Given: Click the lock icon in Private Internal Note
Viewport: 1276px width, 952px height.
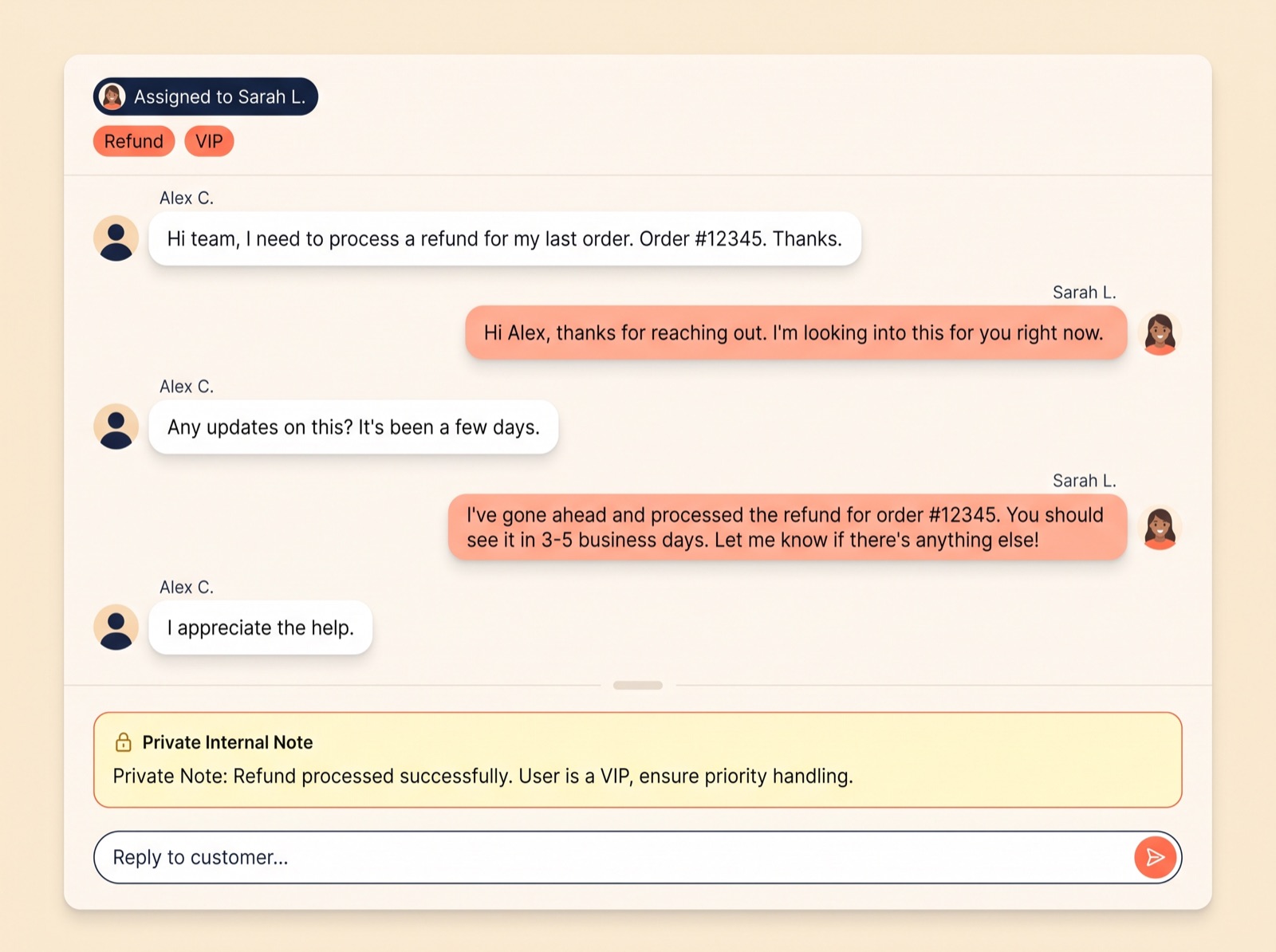Looking at the screenshot, I should click(x=124, y=742).
